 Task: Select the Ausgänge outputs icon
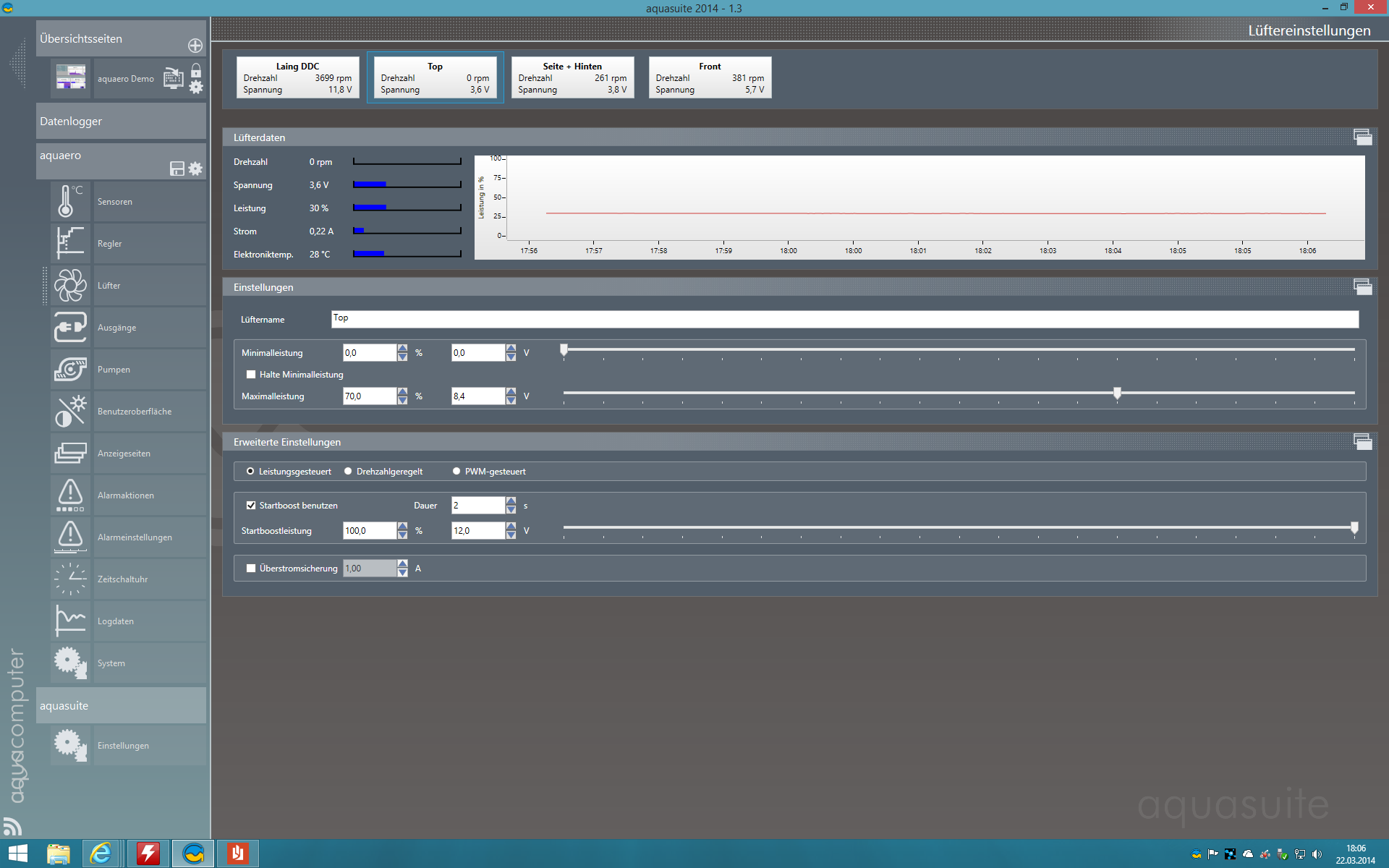coord(70,328)
